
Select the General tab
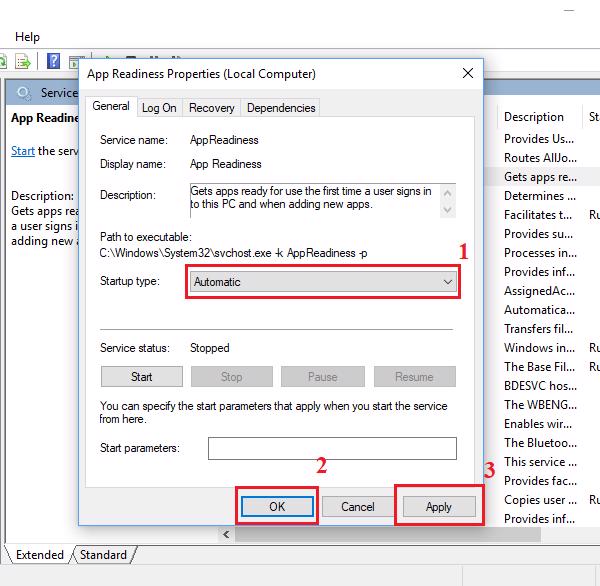point(110,107)
